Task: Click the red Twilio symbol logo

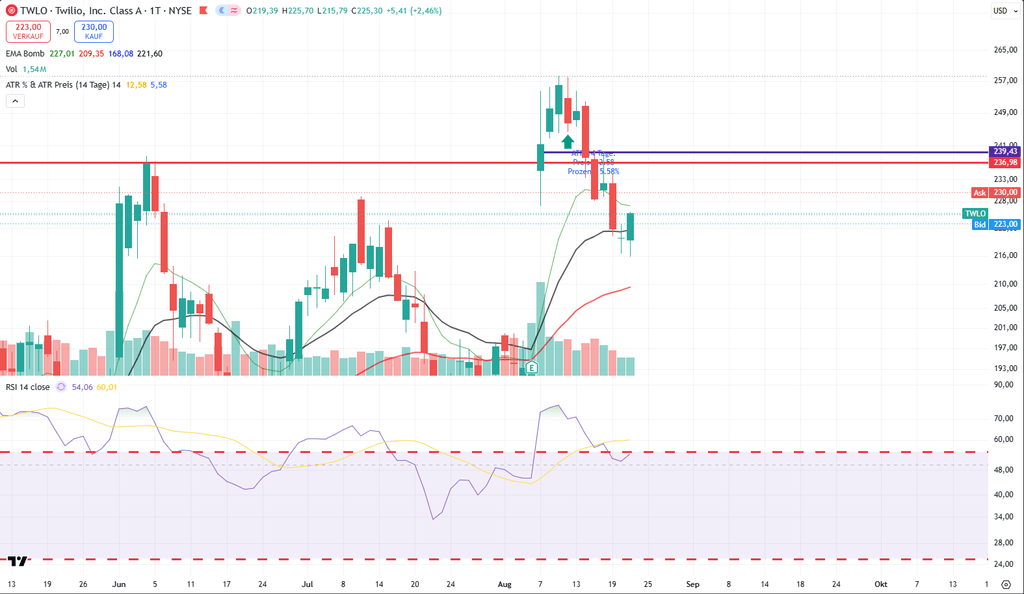Action: pos(11,10)
